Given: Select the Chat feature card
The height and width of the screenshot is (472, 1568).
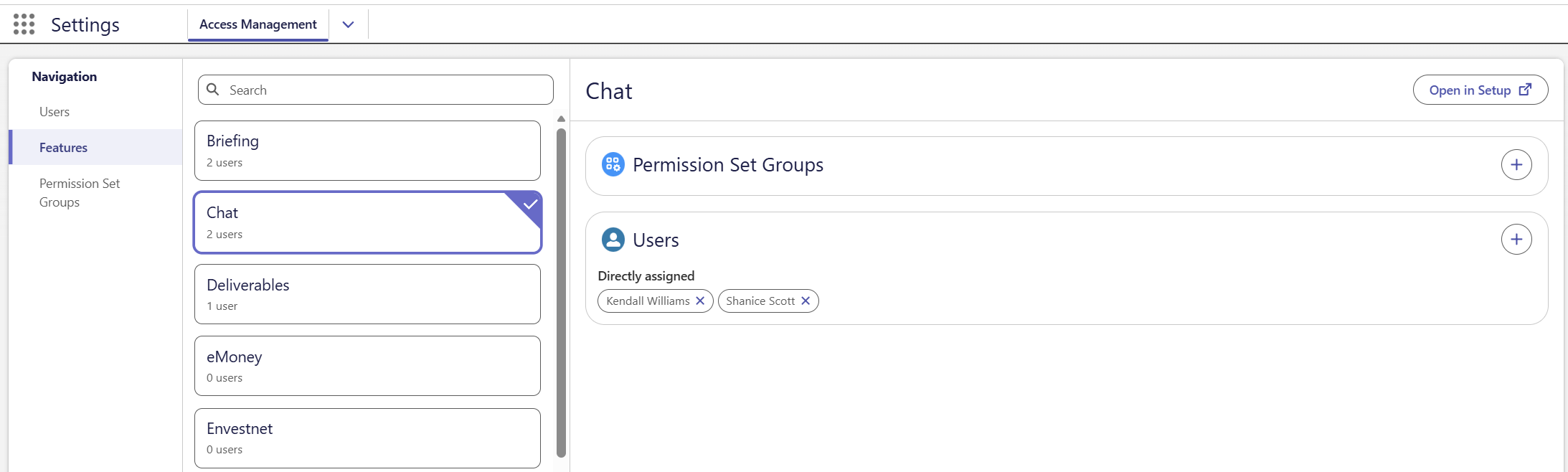Looking at the screenshot, I should coord(367,222).
